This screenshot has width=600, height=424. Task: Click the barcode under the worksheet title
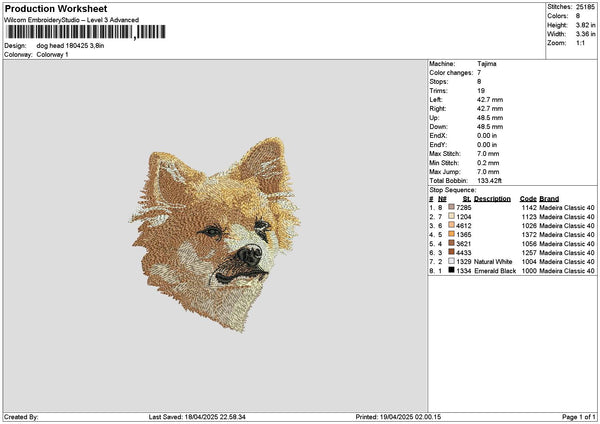[86, 32]
